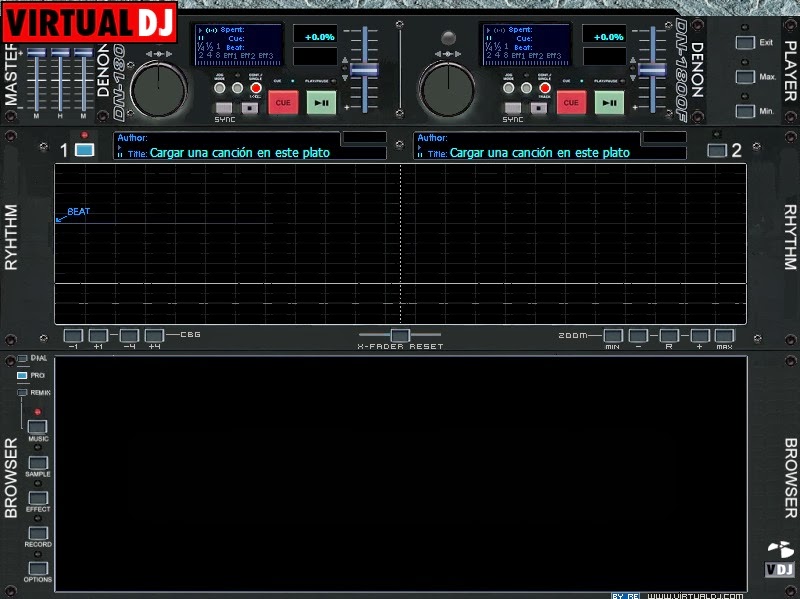The width and height of the screenshot is (800, 599).
Task: Click the +4 CBG button
Action: point(154,336)
